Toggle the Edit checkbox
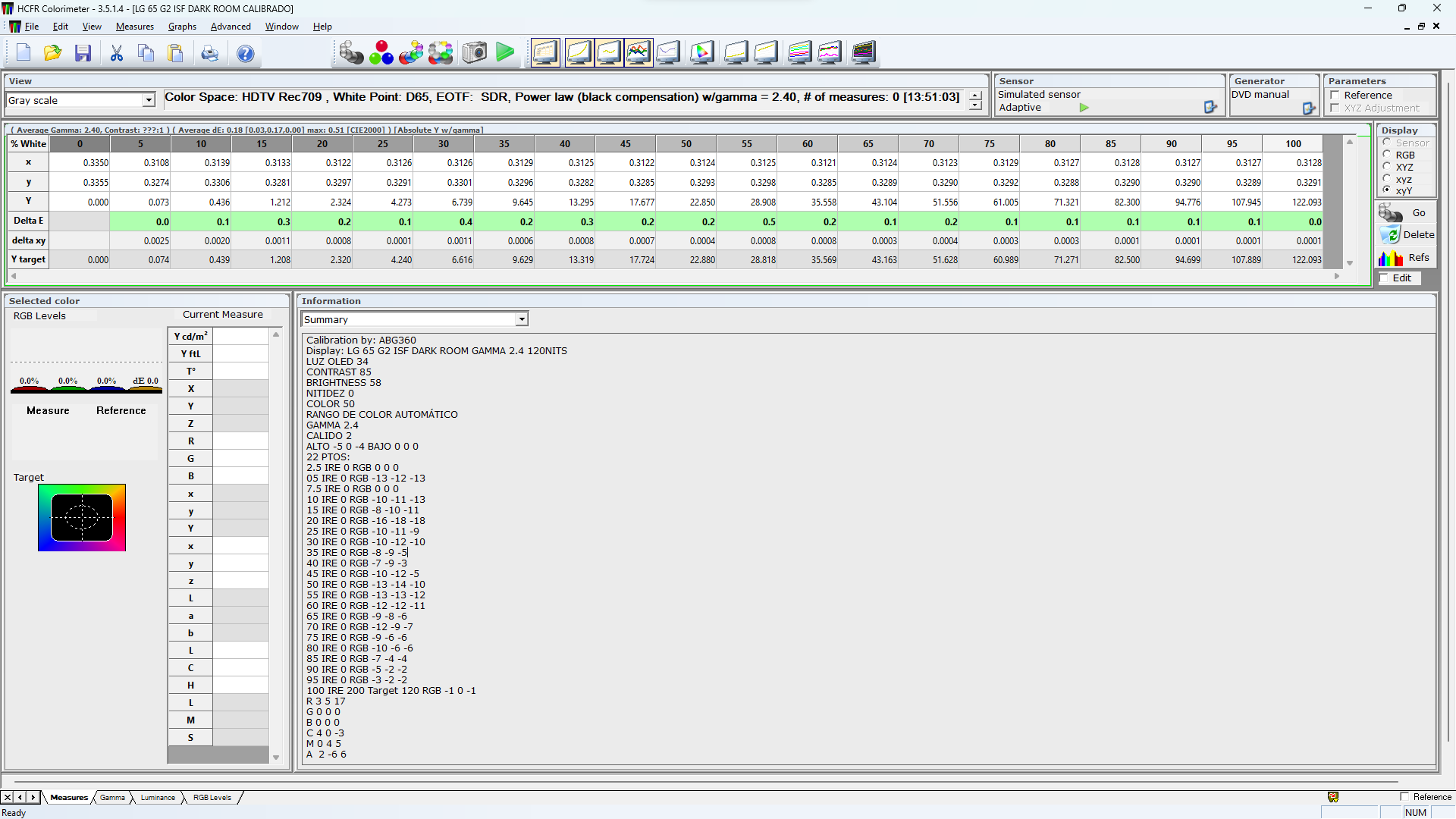 pos(1384,278)
